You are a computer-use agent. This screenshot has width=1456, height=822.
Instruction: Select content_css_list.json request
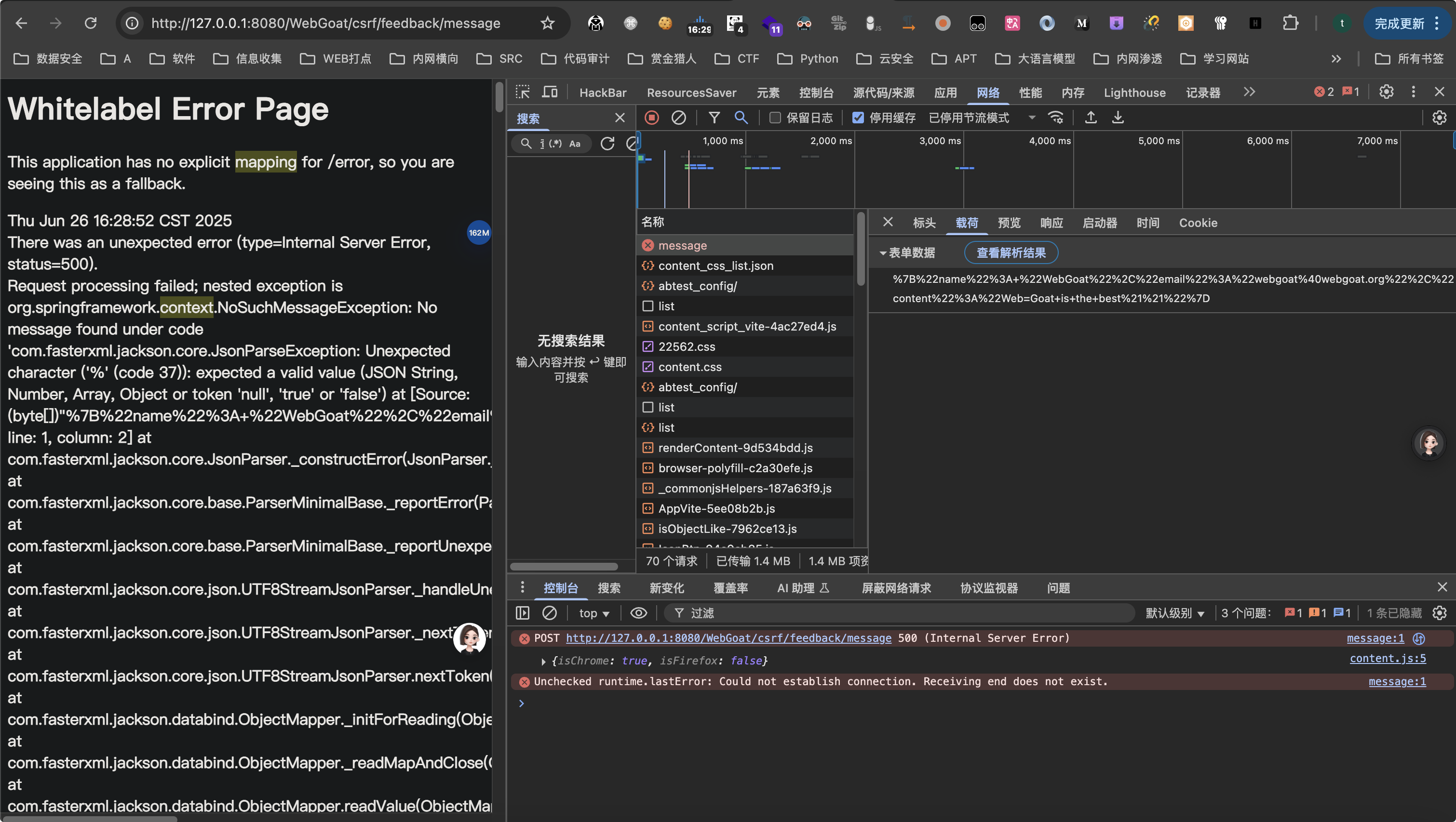[745, 265]
